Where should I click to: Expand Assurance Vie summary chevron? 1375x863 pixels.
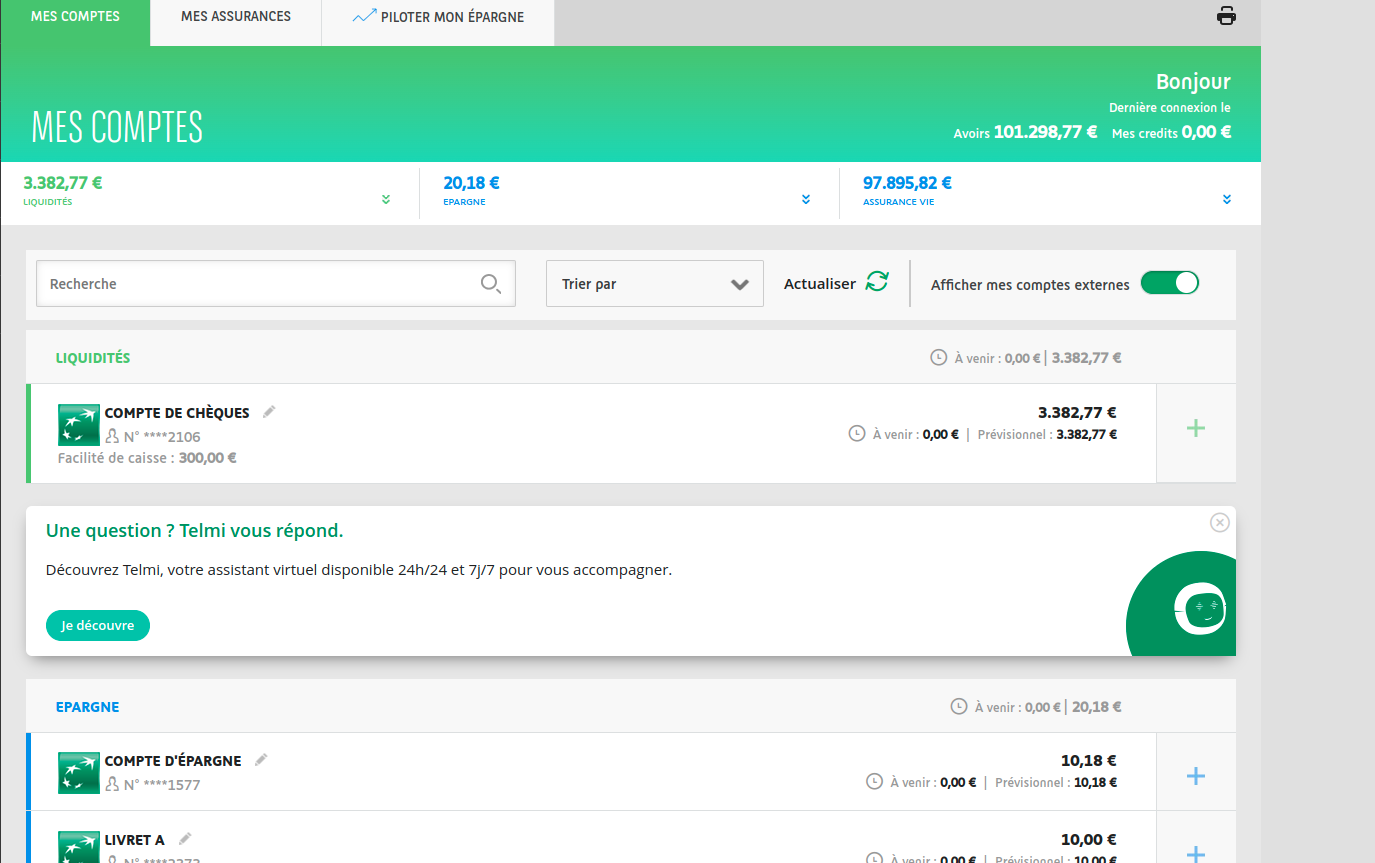[1227, 200]
